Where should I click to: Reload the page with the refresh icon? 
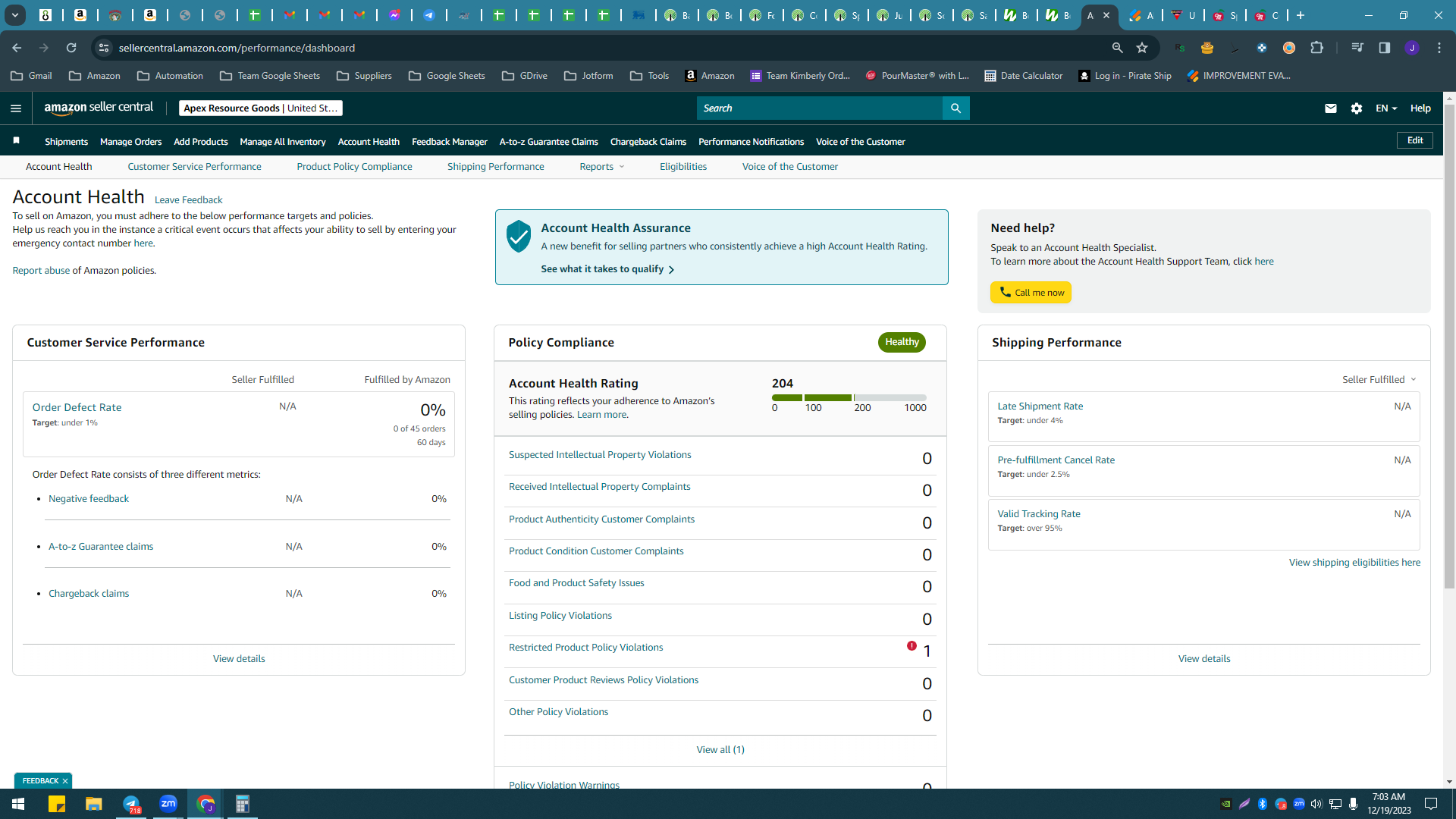point(71,48)
